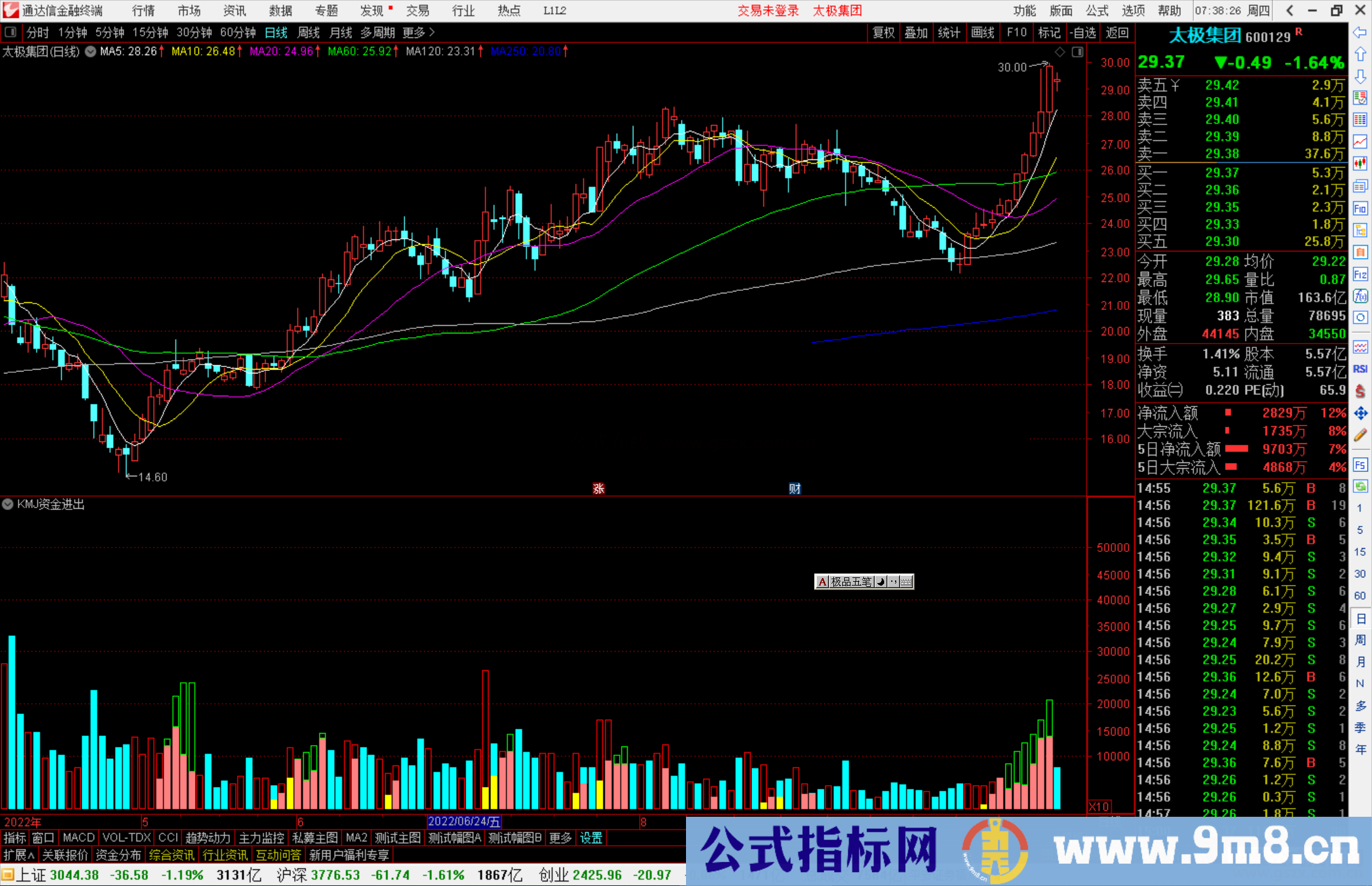Expand the 太极集团(日线) MA indicator dropdown
Screen dimensions: 1372x886
click(91, 51)
